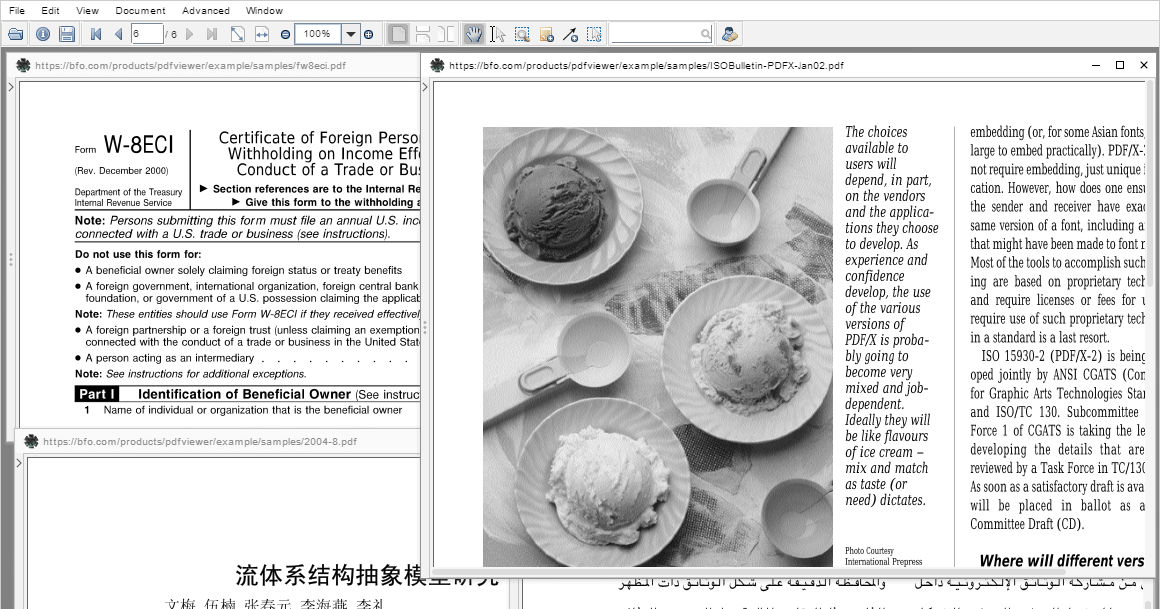The height and width of the screenshot is (609, 1160).
Task: Open a PDF file using the folder icon
Action: tap(15, 33)
